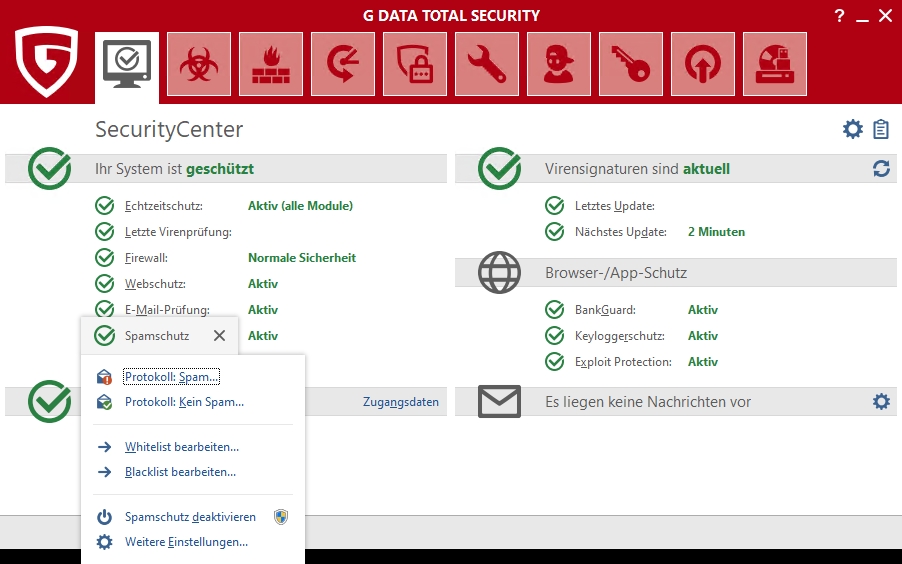902x564 pixels.
Task: Click 'Normale Sicherheit' firewall status text
Action: pos(302,258)
